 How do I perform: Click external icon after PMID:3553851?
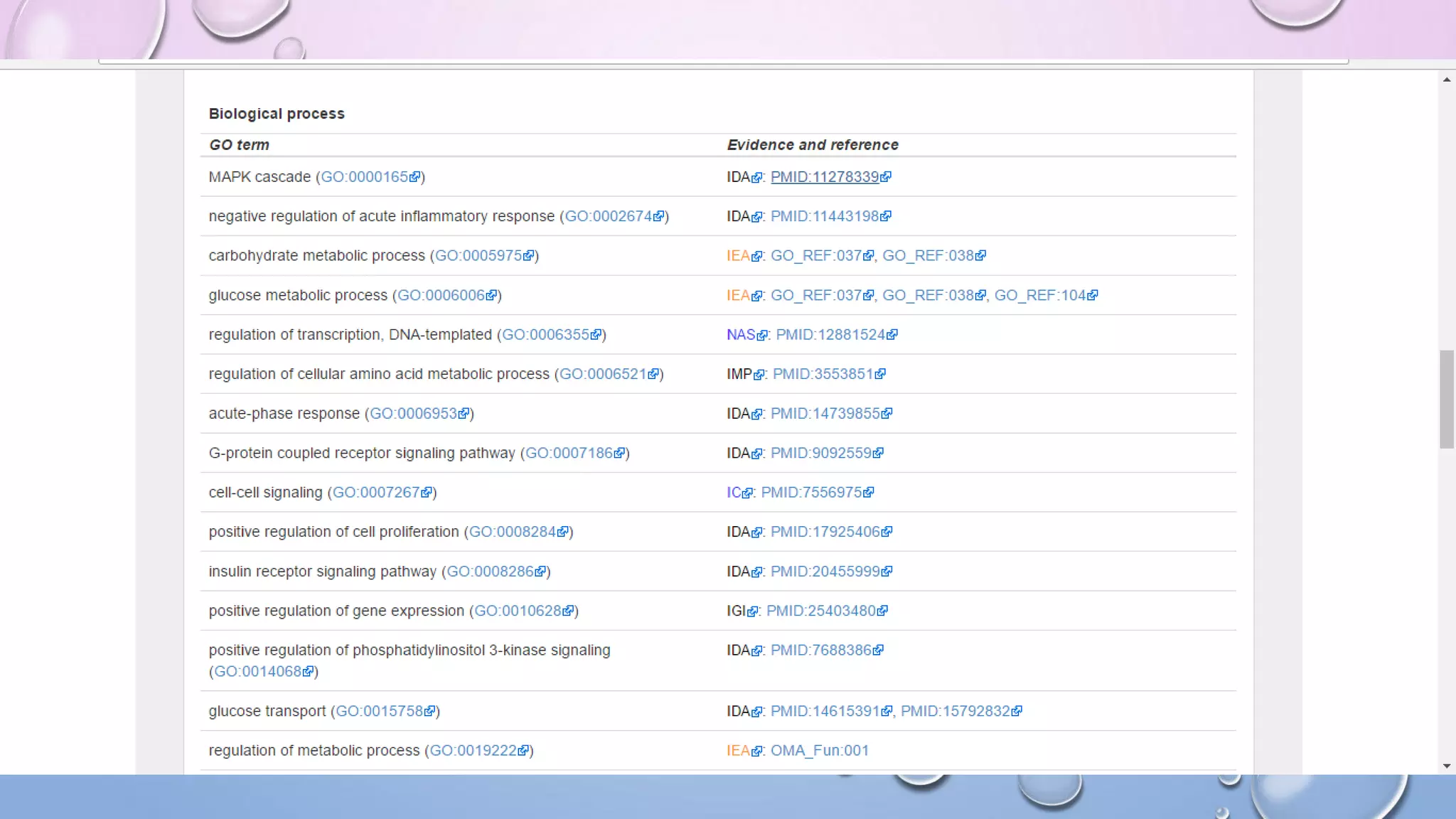click(880, 375)
